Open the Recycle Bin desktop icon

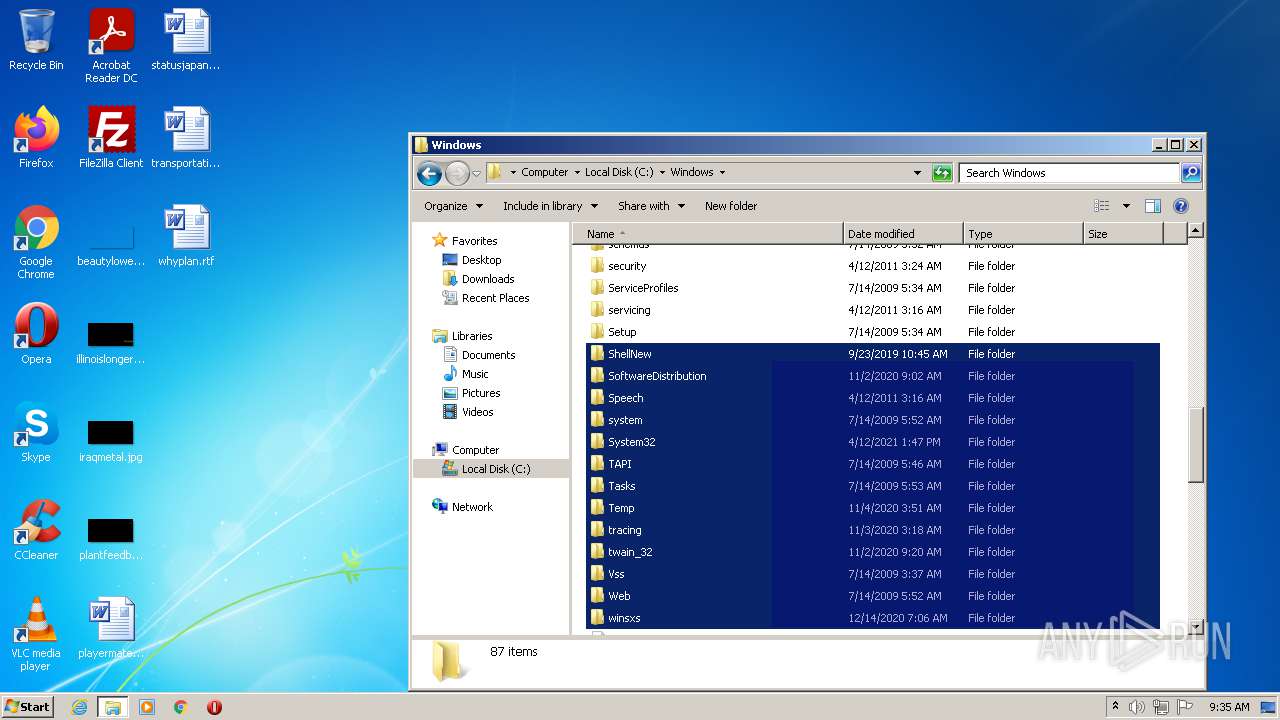click(36, 40)
